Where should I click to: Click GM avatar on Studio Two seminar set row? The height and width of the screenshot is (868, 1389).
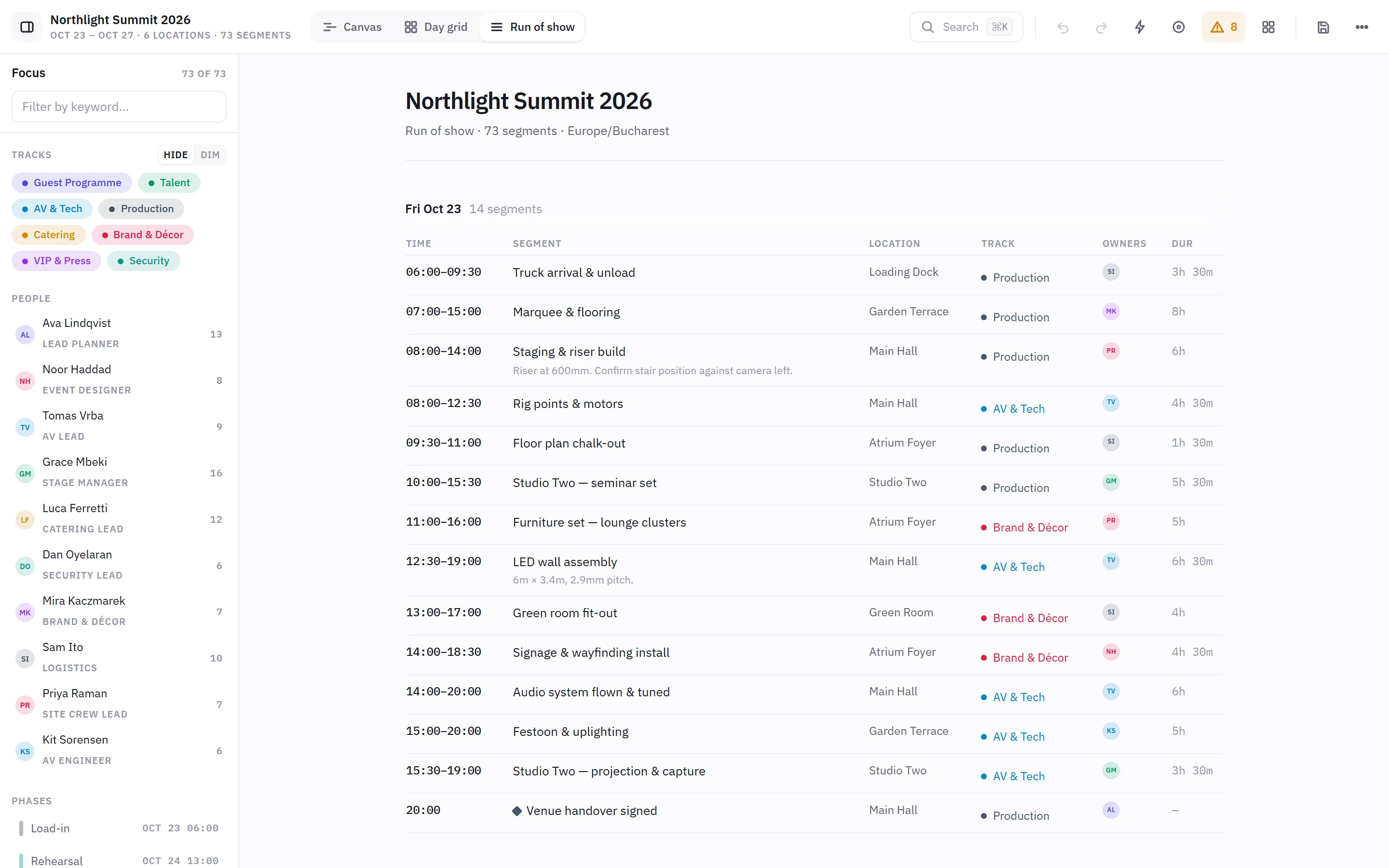coord(1111,482)
